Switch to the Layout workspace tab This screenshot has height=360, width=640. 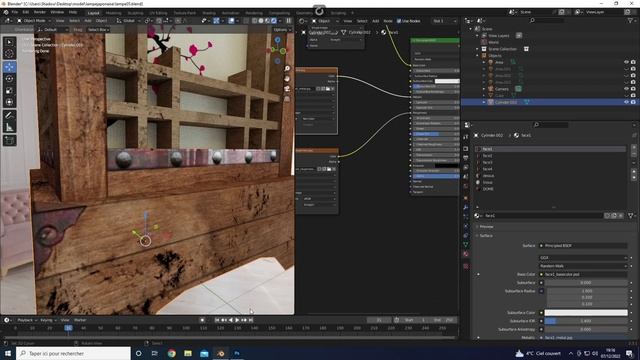(93, 13)
